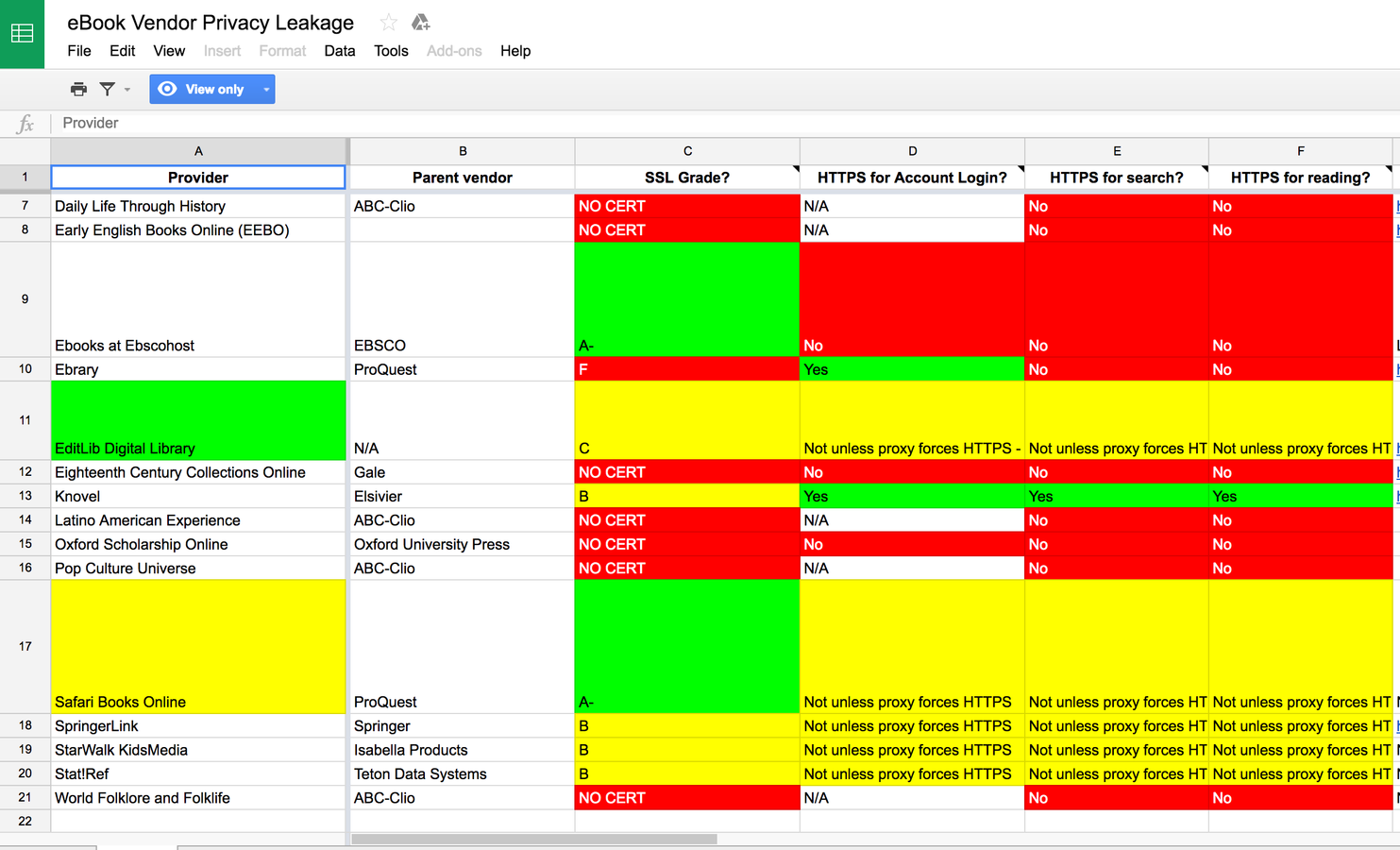Screen dimensions: 1400x850
Task: Select the Springer parent vendor cell
Action: pyautogui.click(x=463, y=726)
